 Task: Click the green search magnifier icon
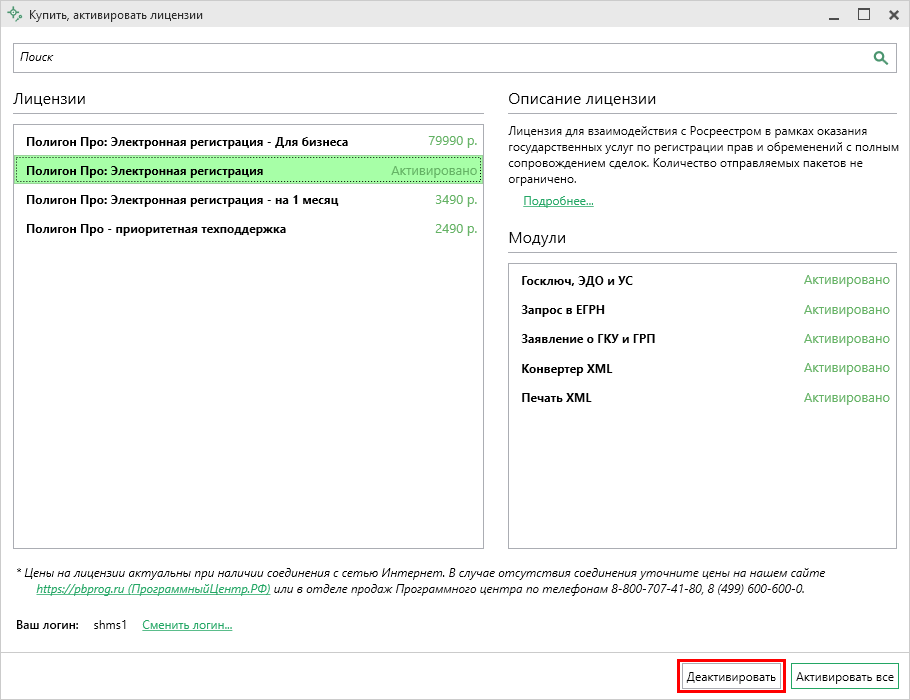(x=880, y=57)
